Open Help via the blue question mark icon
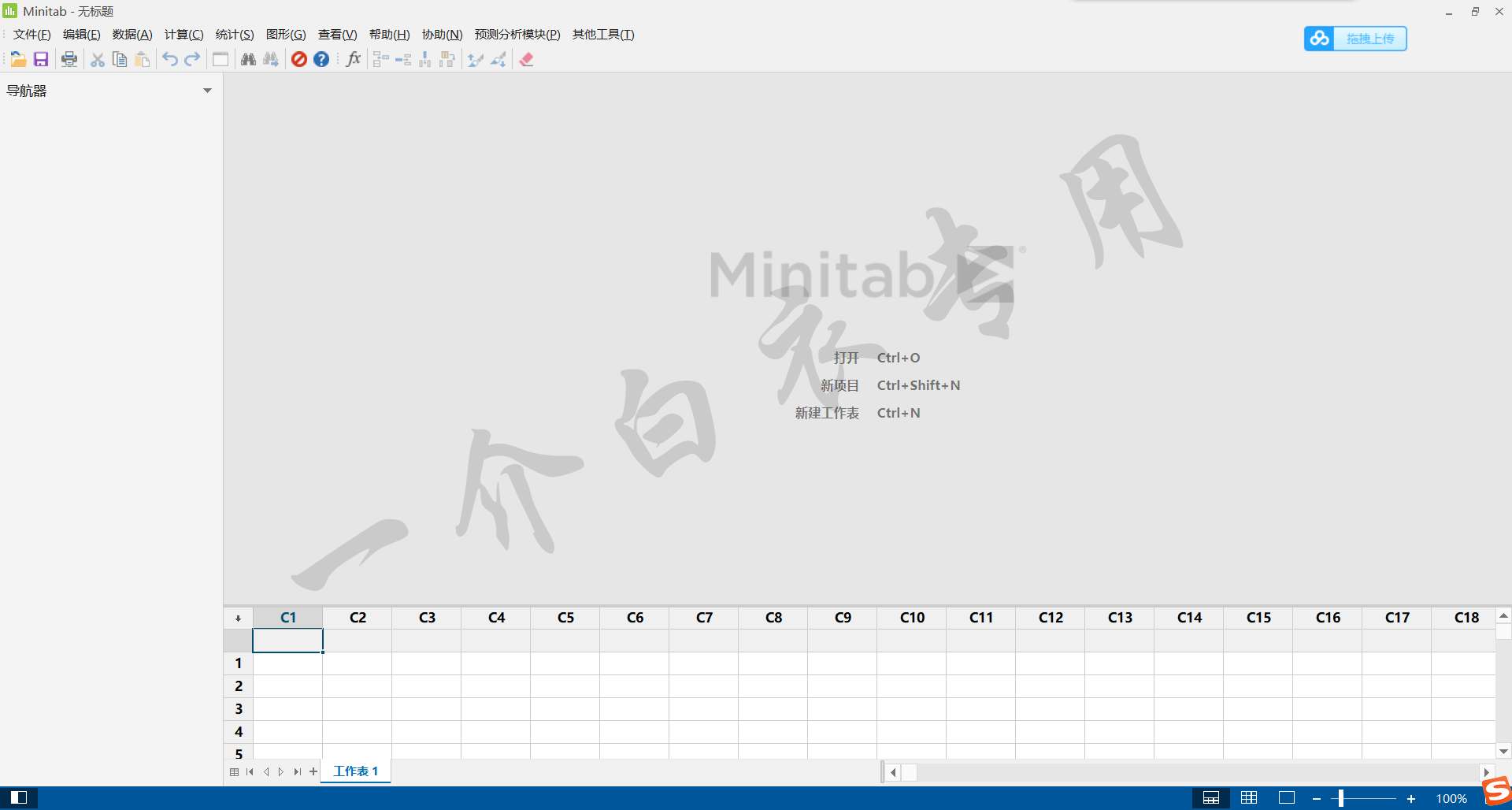 tap(321, 59)
